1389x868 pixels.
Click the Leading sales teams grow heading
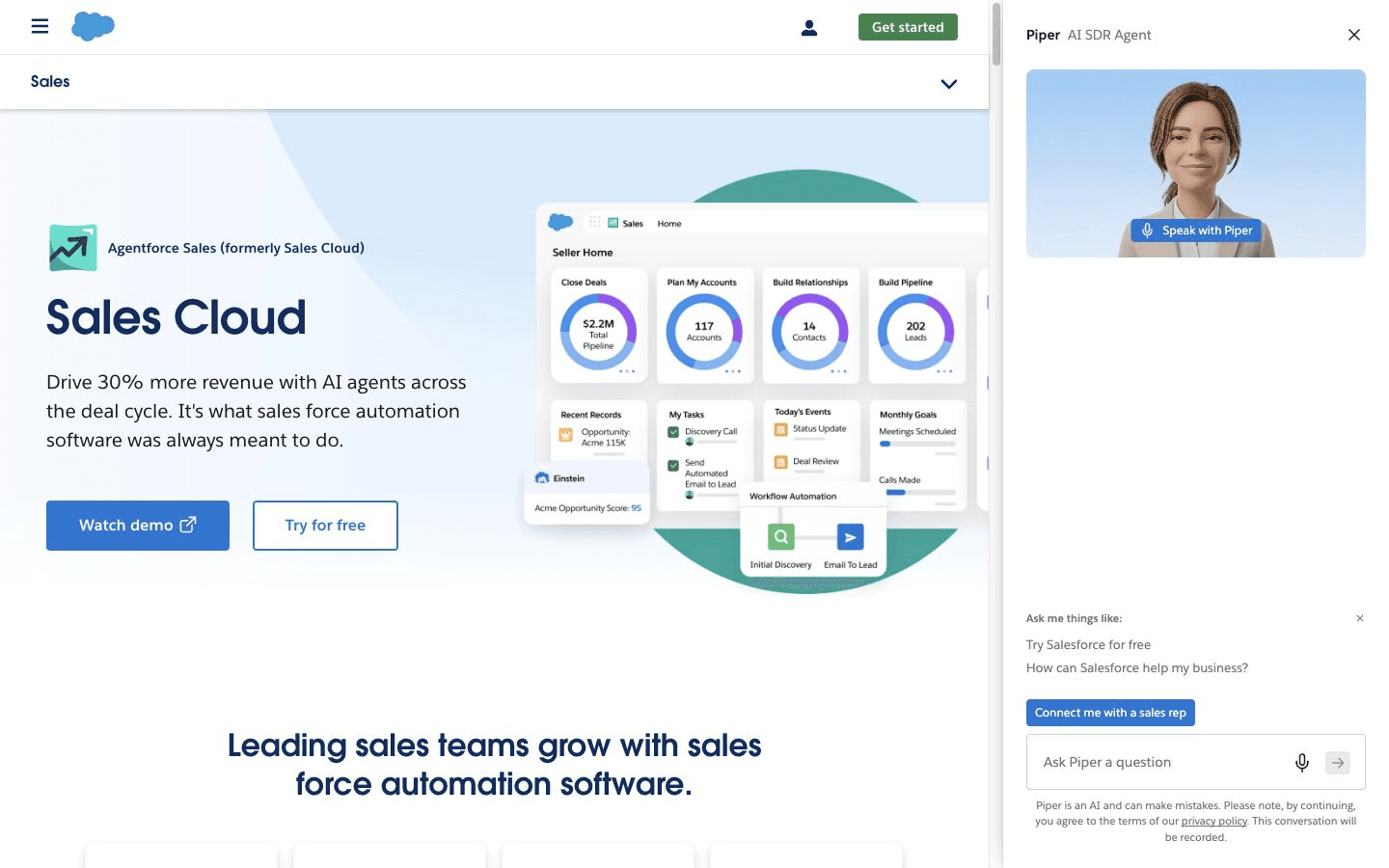click(494, 764)
